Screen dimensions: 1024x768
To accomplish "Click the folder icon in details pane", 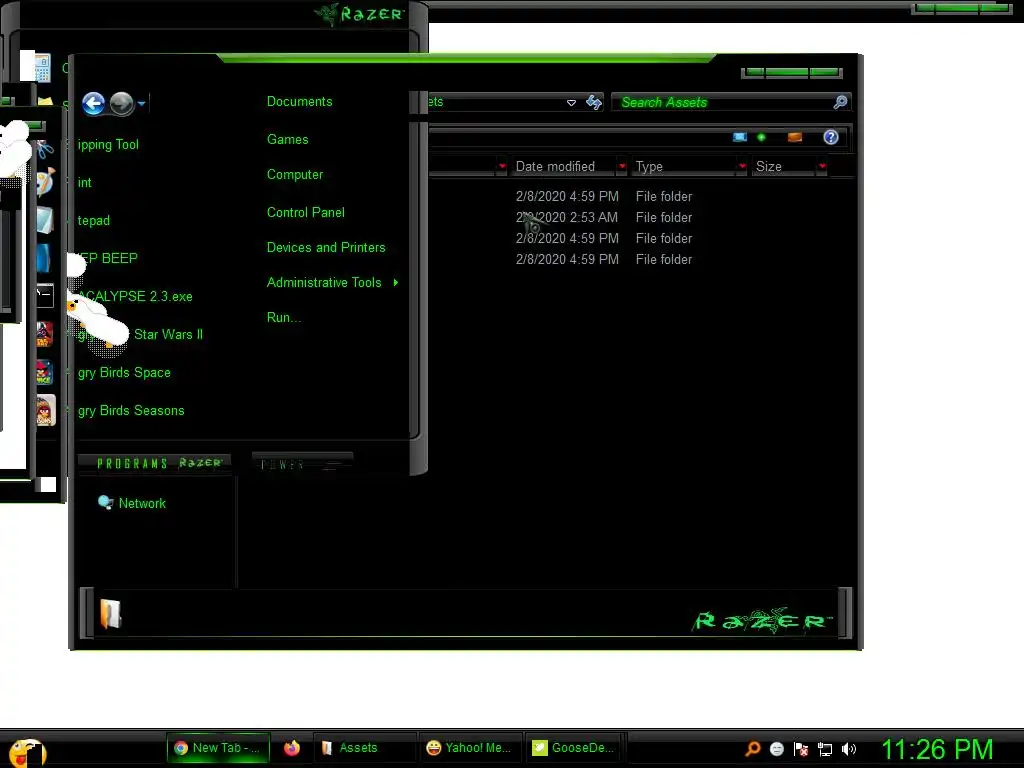I will [110, 614].
